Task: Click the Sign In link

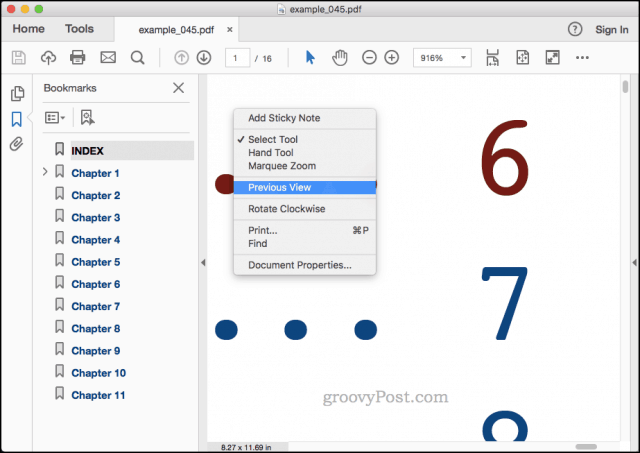Action: (611, 30)
